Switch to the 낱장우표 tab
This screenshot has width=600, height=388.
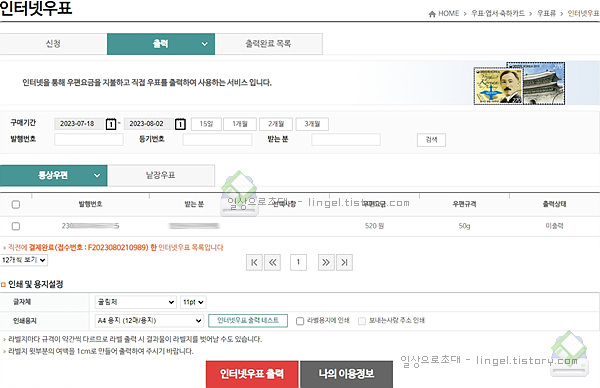[x=161, y=175]
